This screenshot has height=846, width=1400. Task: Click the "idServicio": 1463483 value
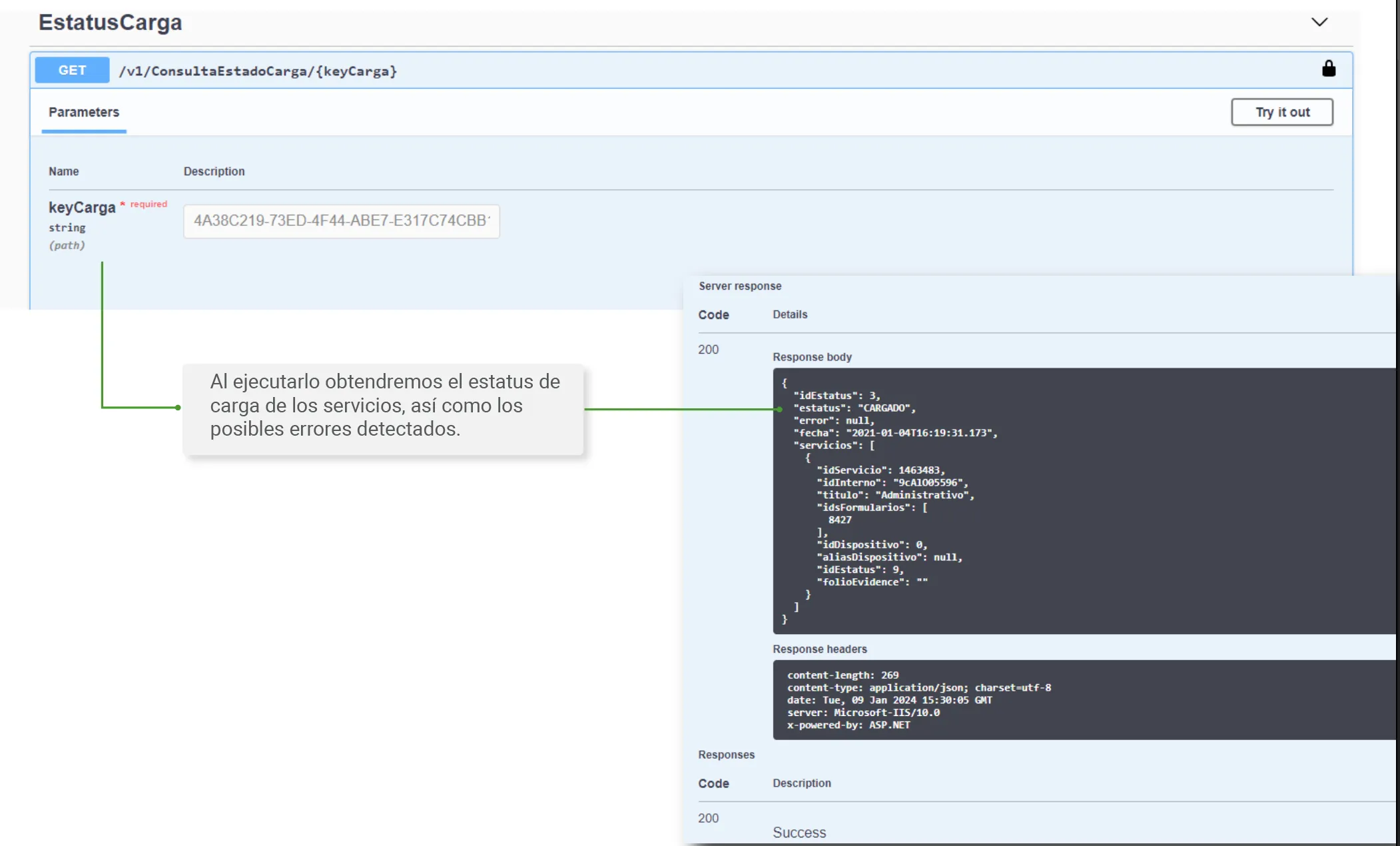point(880,470)
